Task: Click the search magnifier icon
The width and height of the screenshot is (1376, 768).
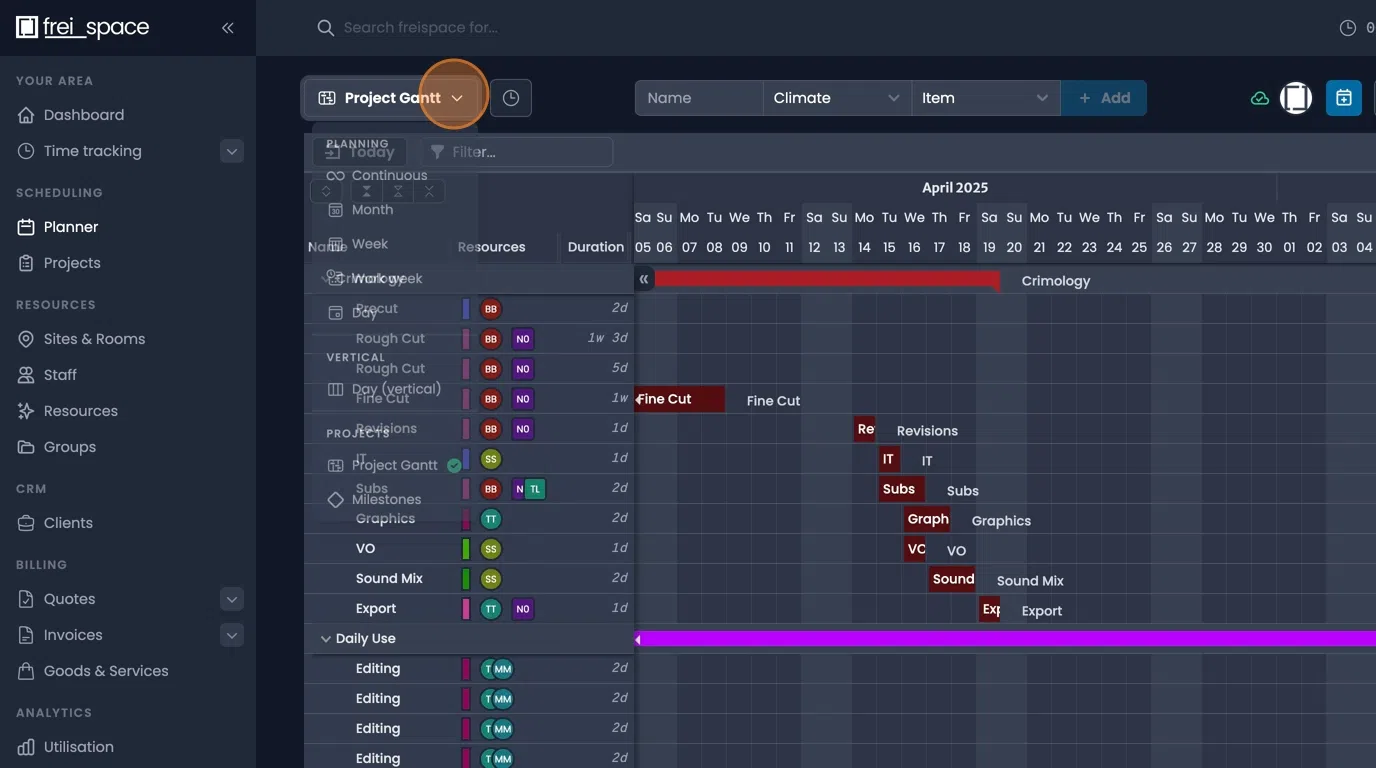Action: 325,27
